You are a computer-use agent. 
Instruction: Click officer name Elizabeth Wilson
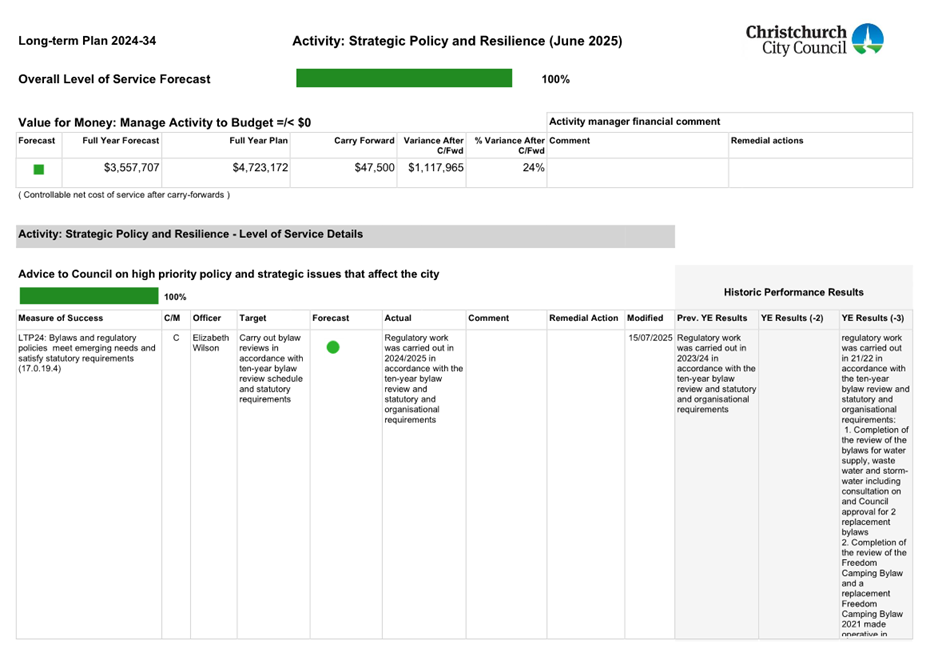[211, 343]
